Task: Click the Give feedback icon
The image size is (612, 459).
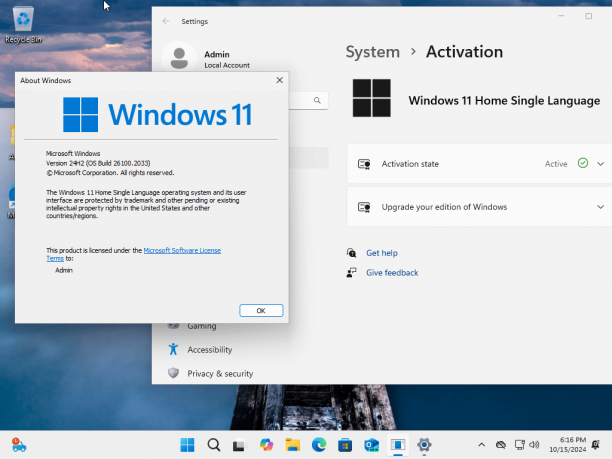Action: (x=351, y=272)
